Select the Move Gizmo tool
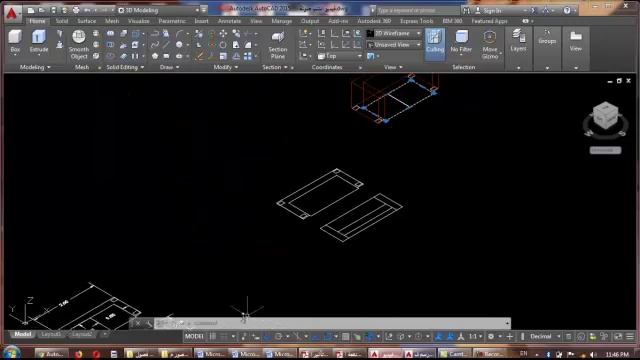This screenshot has height=360, width=640. tap(489, 44)
